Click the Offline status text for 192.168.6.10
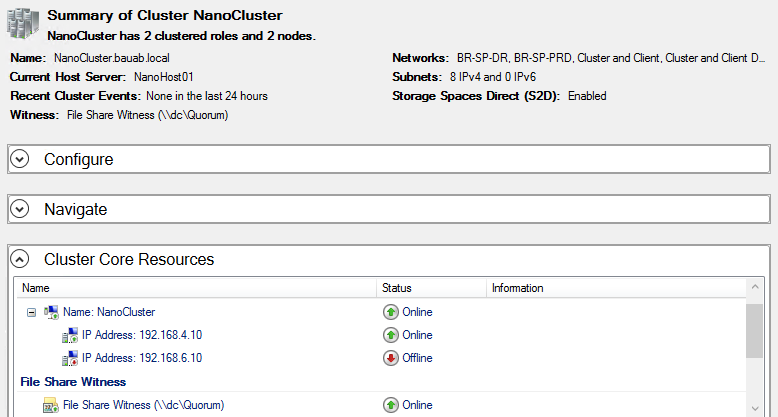The width and height of the screenshot is (778, 417). pos(417,358)
